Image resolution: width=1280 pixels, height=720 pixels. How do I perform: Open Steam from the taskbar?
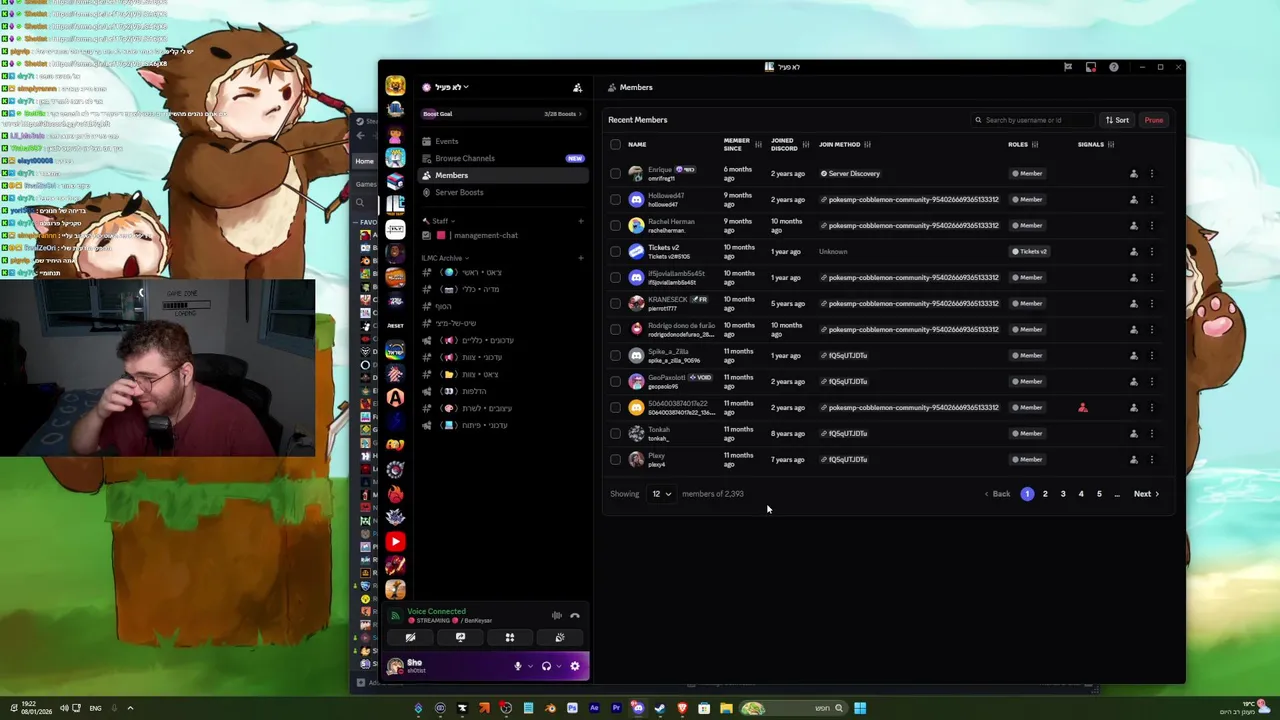coord(660,708)
